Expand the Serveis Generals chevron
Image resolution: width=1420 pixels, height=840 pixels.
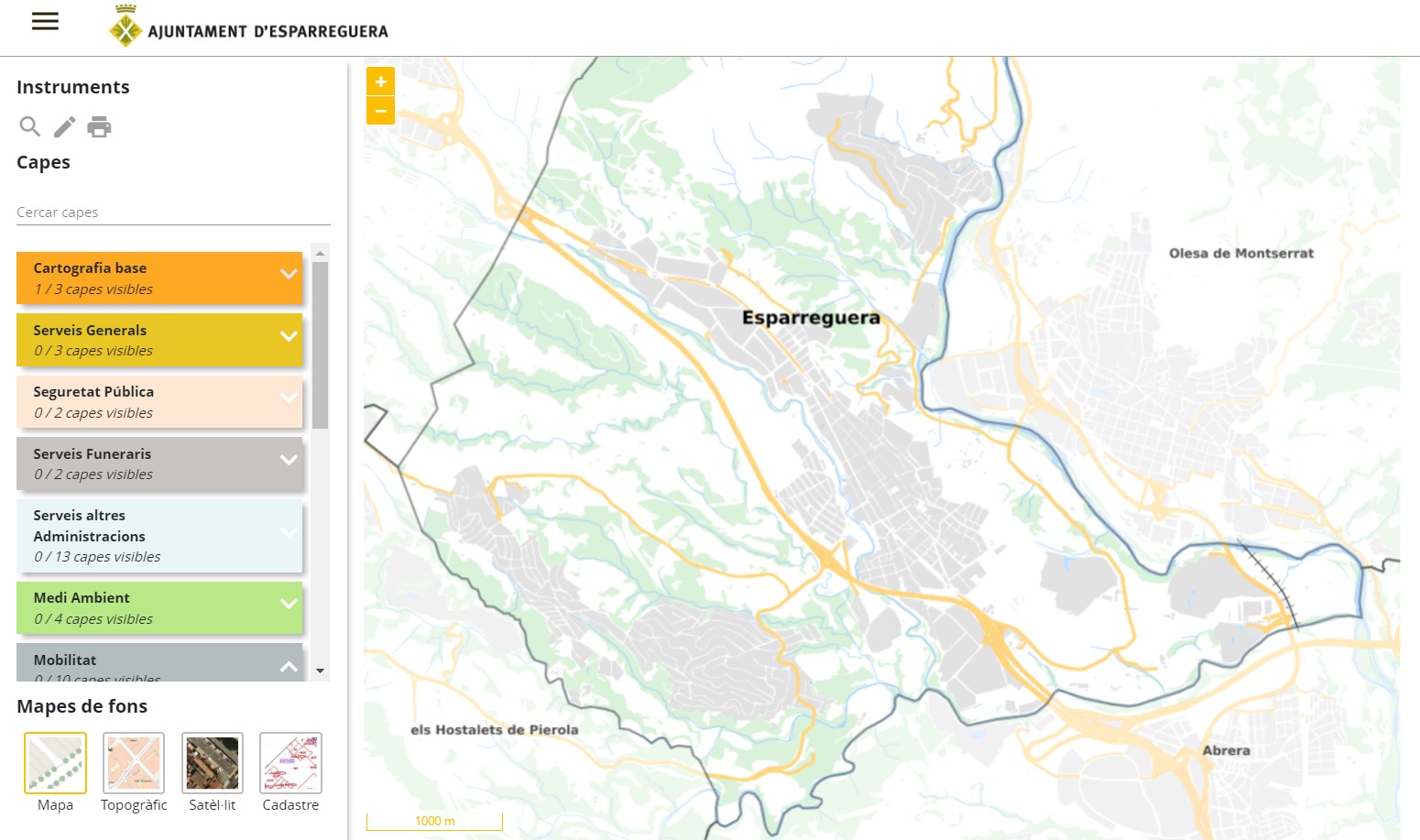[289, 336]
